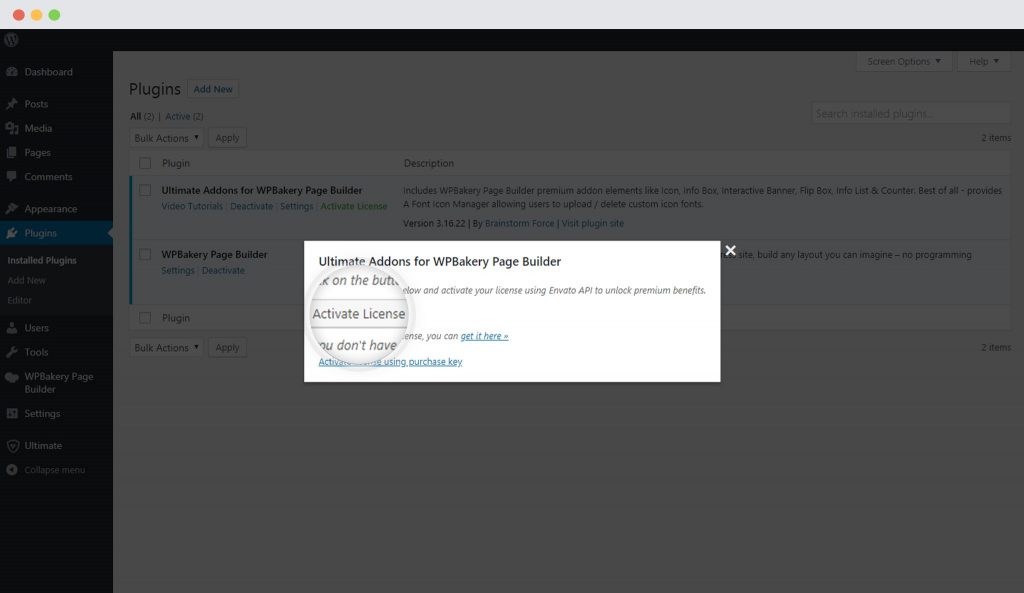
Task: Deactivate the Ultimate Addons plugin
Action: pos(251,206)
